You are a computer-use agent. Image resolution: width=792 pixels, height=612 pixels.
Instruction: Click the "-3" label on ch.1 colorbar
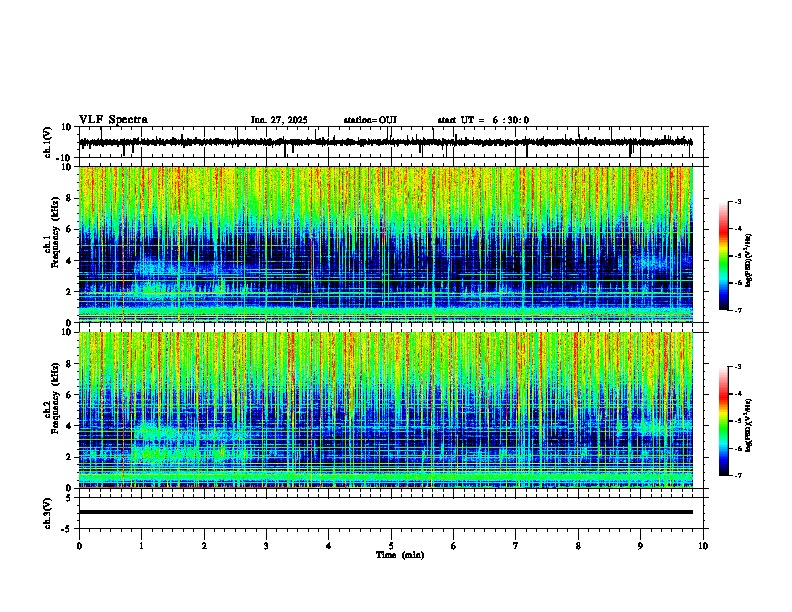pos(737,201)
